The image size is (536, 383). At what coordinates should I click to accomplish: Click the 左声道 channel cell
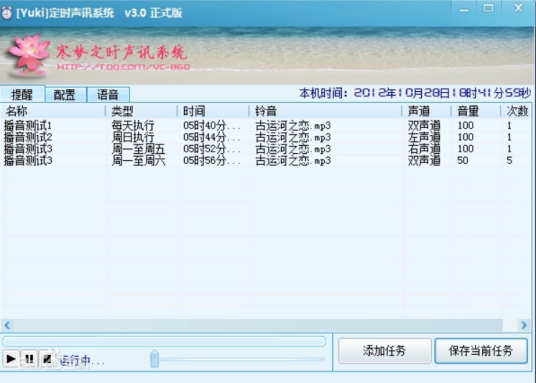(x=424, y=137)
